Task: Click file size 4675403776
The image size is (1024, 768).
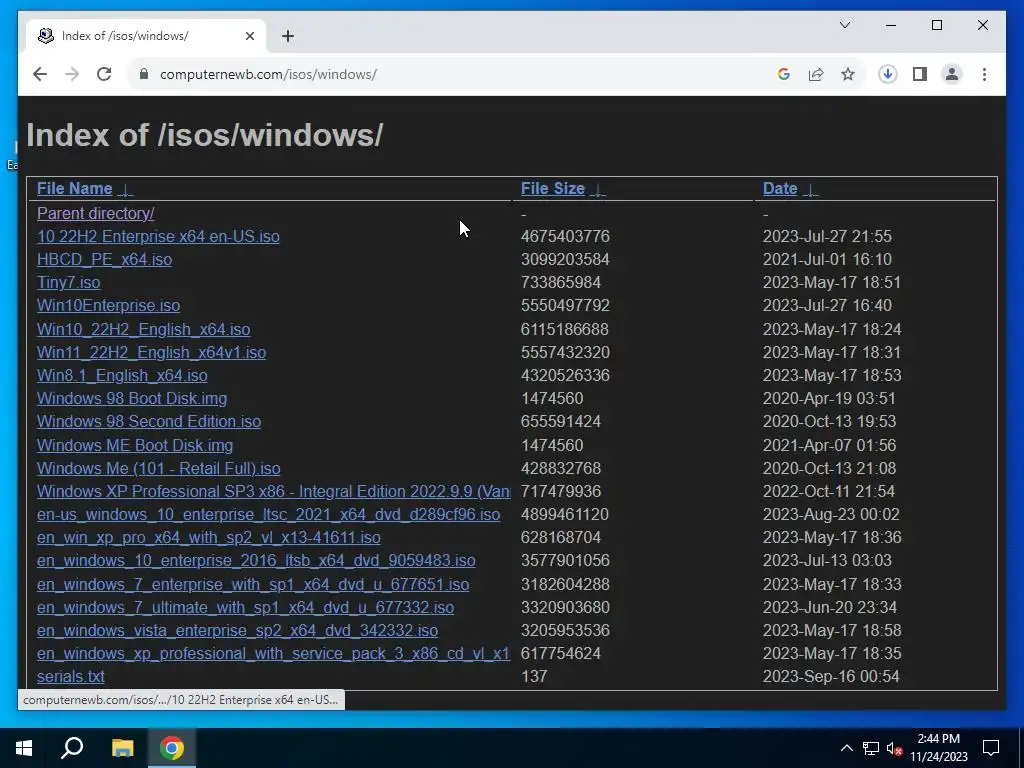Action: pos(565,236)
